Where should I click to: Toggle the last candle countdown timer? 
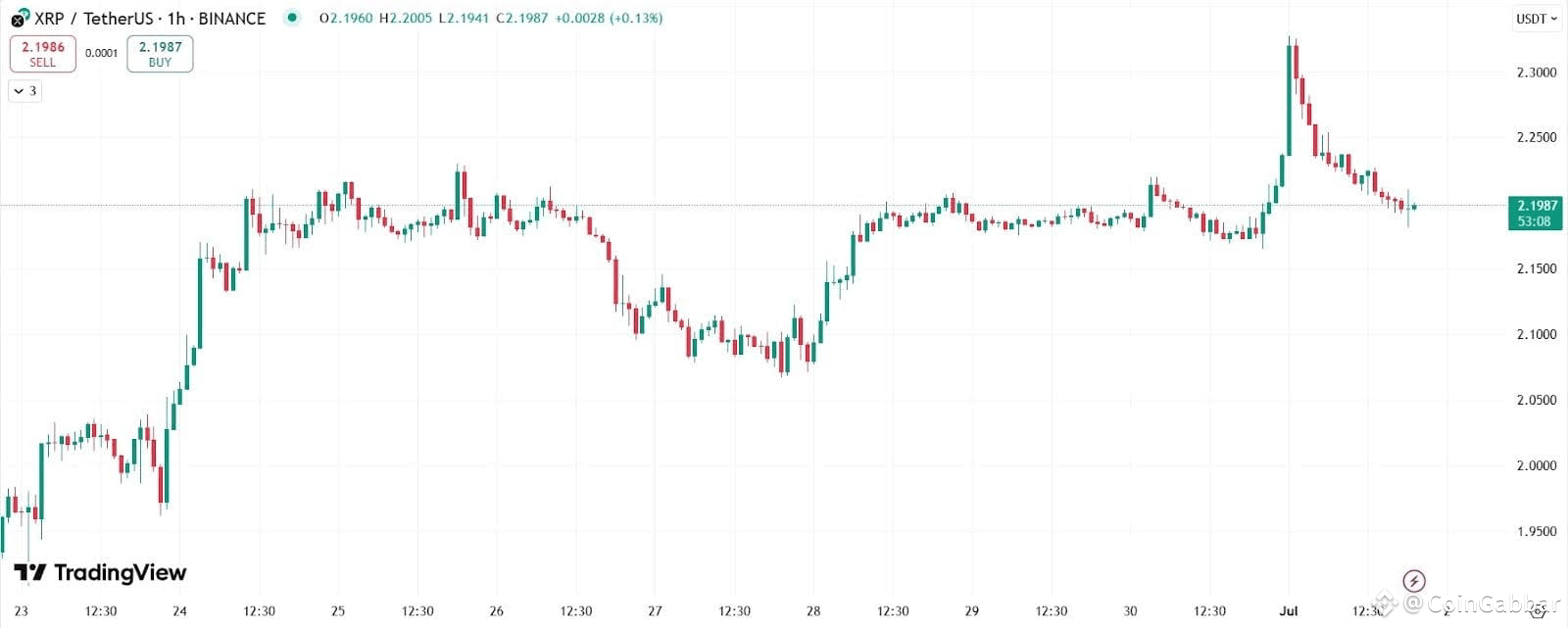(x=1534, y=221)
